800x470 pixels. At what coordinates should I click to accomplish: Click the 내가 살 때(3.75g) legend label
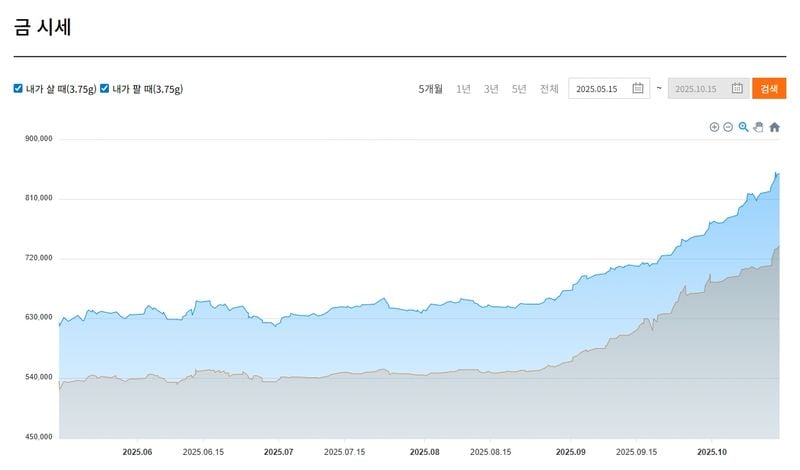(60, 89)
